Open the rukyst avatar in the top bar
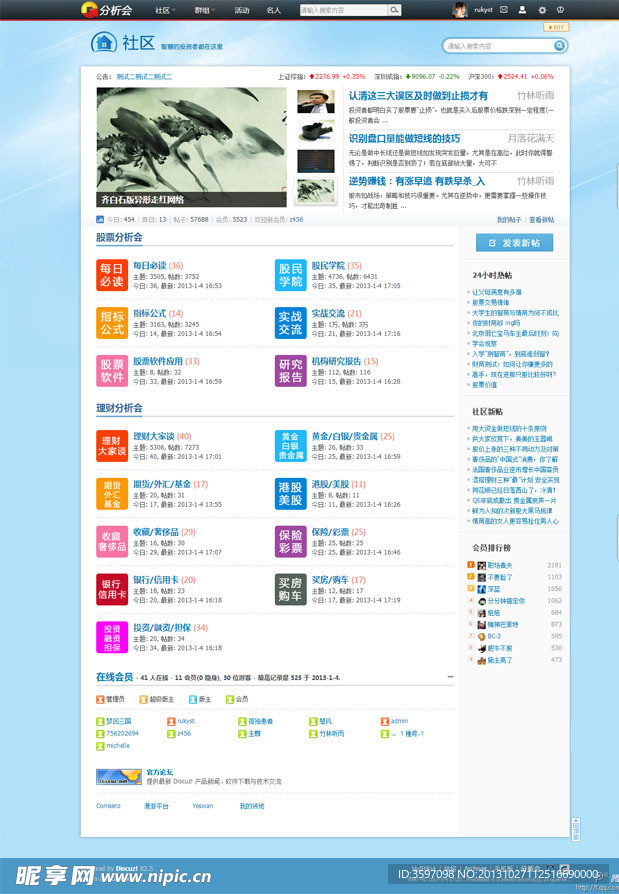The width and height of the screenshot is (619, 894). point(460,10)
